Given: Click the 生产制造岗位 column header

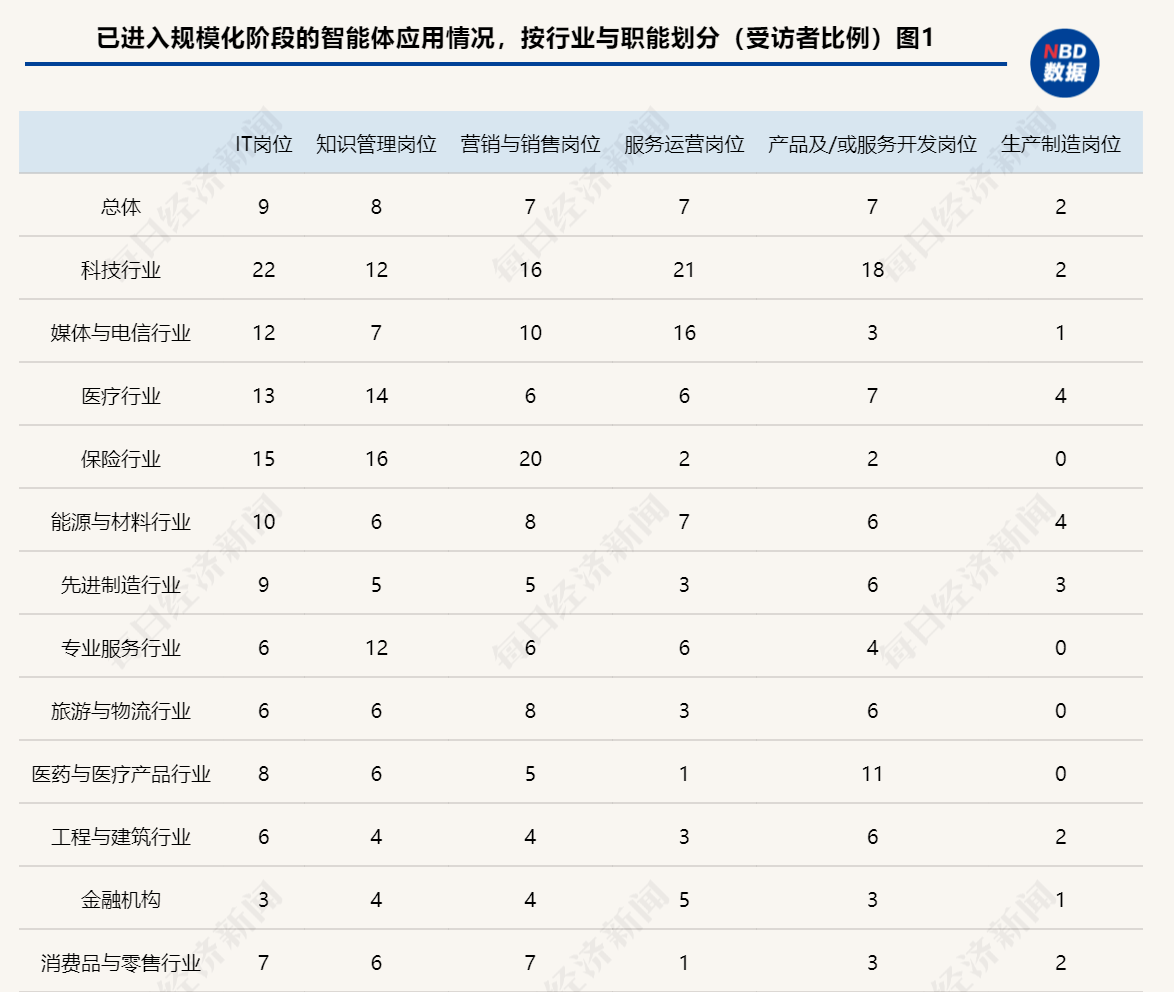Looking at the screenshot, I should coord(1060,144).
